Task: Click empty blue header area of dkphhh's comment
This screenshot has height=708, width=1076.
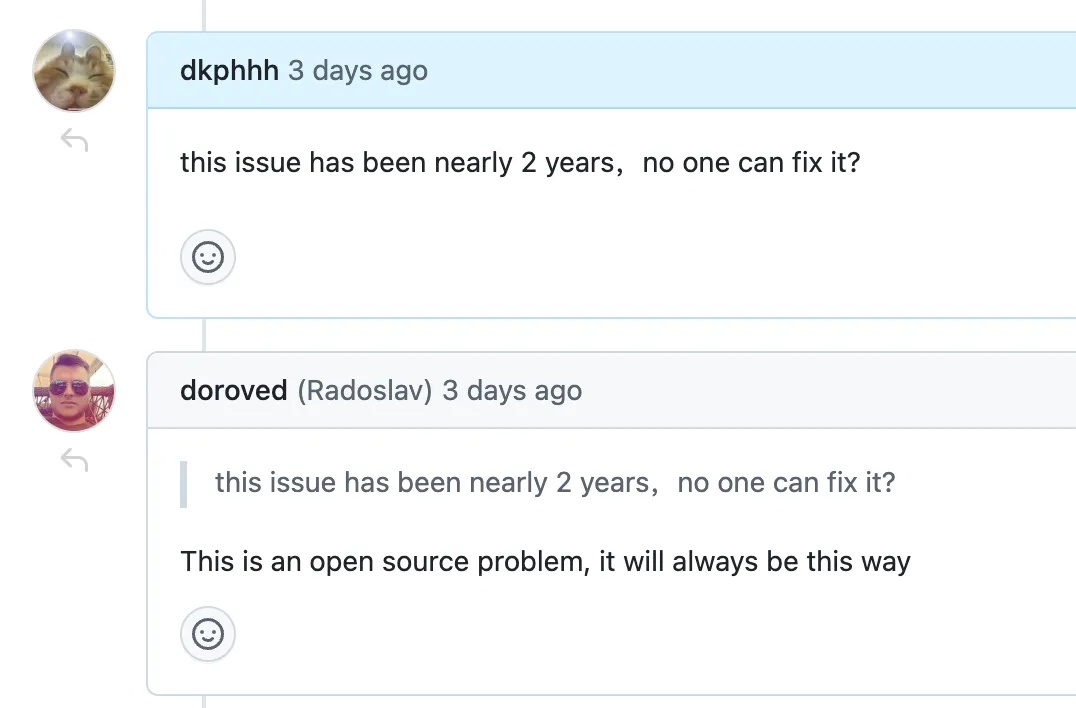Action: tap(750, 71)
